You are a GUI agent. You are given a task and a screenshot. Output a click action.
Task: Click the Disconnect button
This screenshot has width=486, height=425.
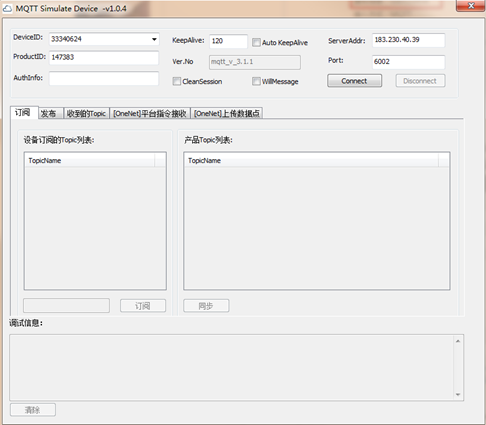[420, 81]
